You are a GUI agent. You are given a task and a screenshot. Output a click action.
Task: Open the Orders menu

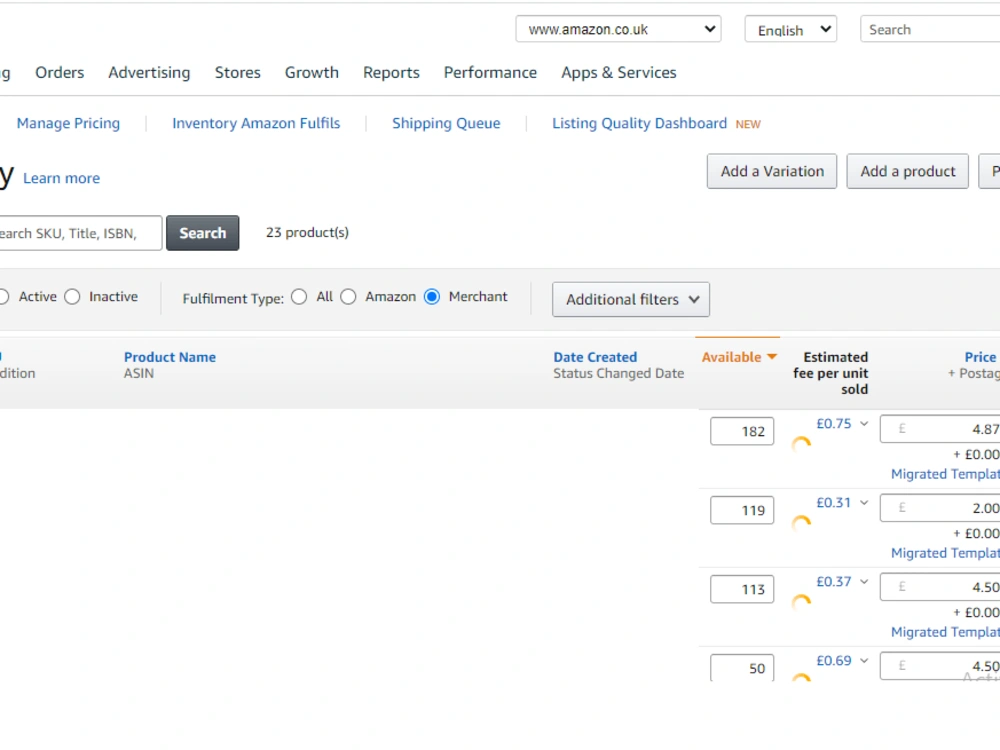(59, 73)
